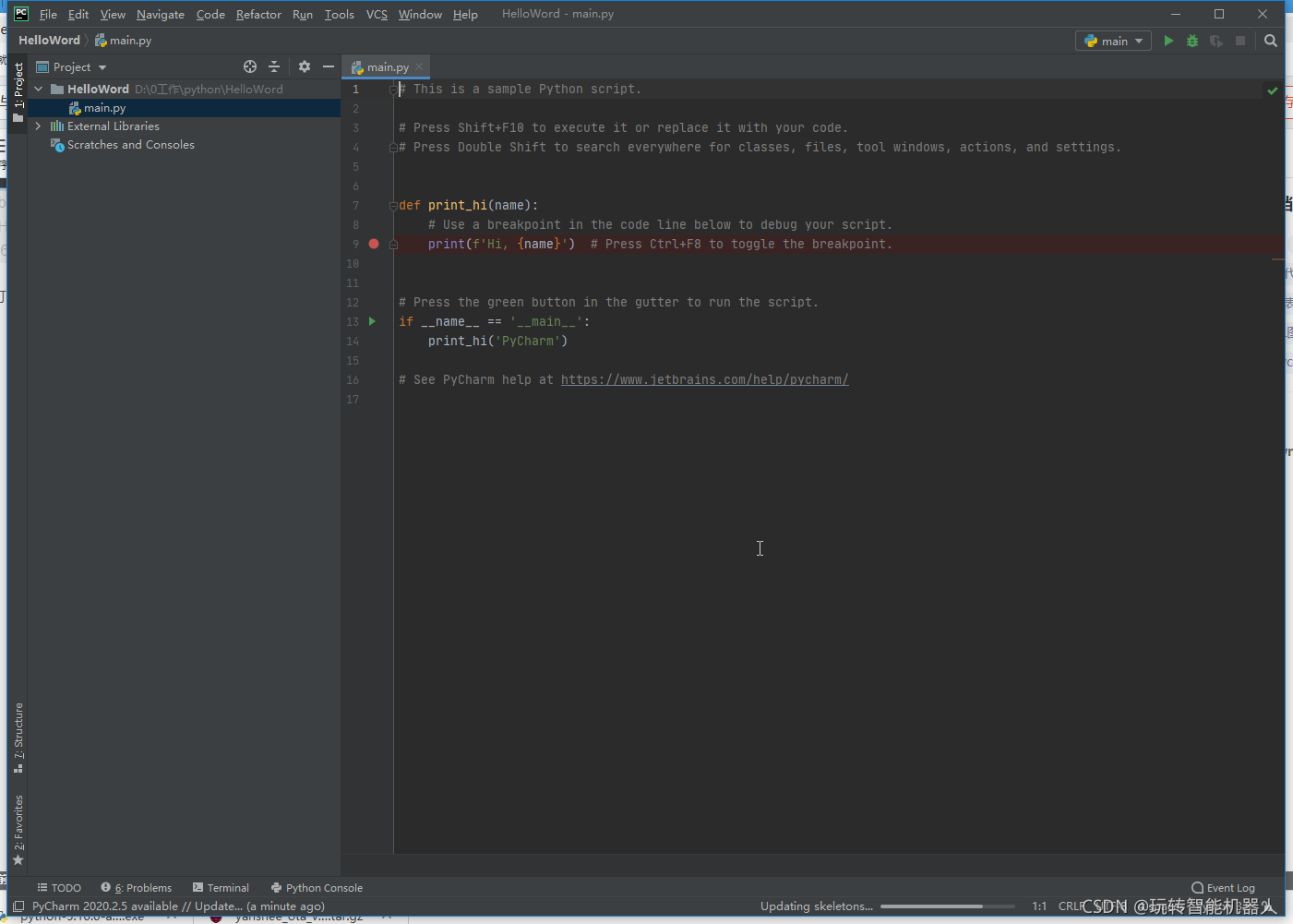Viewport: 1293px width, 924px height.
Task: Open the main run configuration dropdown
Action: 1113,41
